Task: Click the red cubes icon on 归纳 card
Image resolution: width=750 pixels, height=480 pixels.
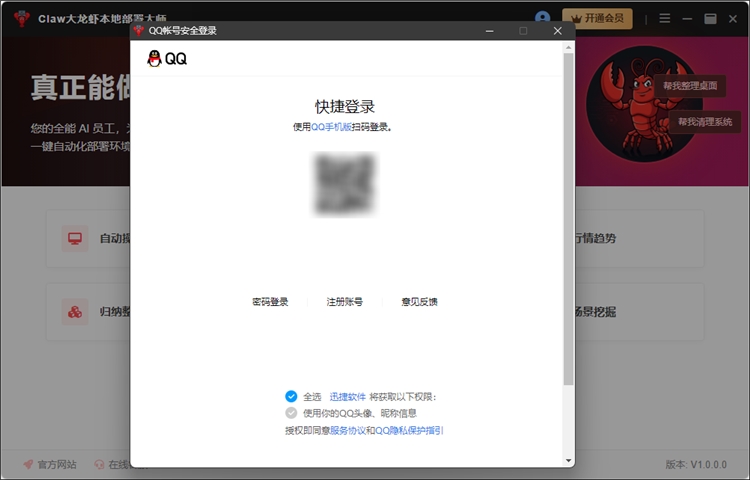Action: click(75, 312)
